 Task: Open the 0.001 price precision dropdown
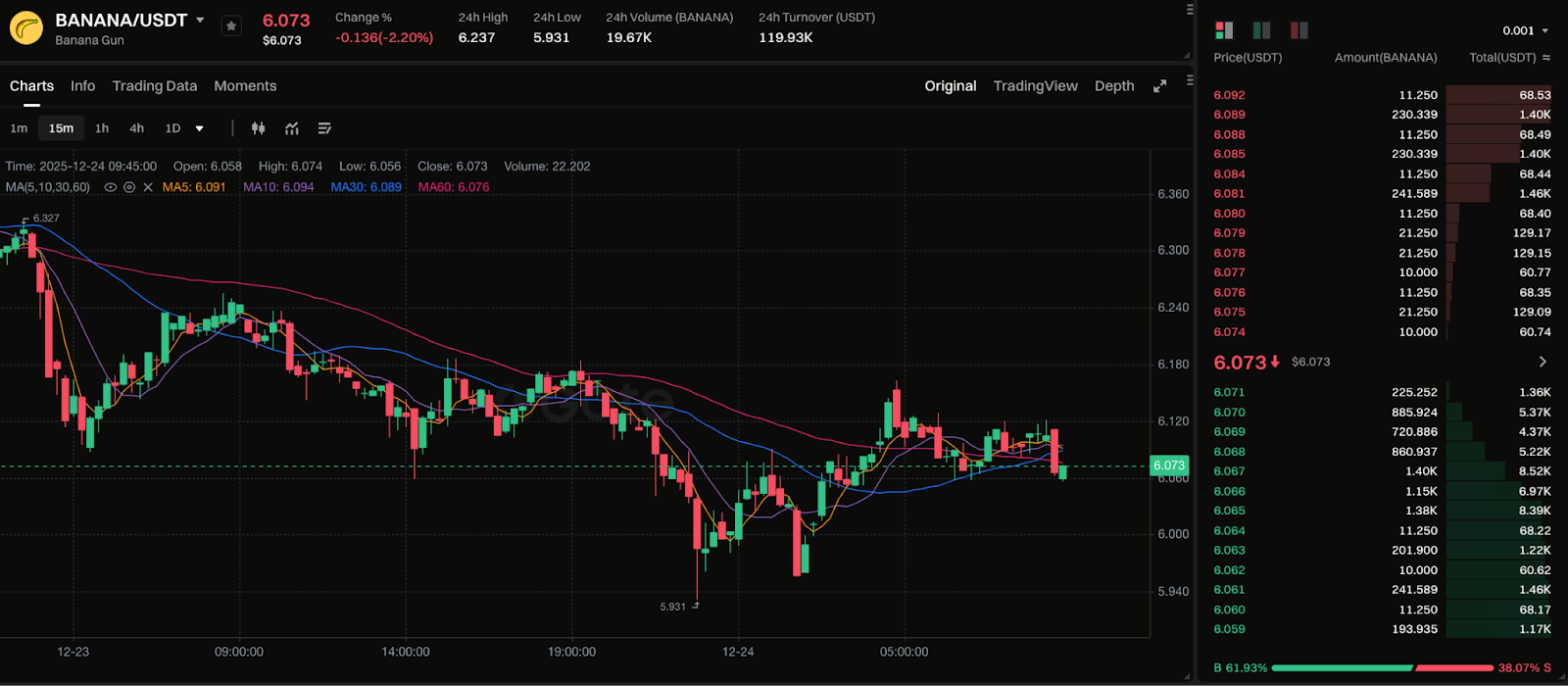1526,31
